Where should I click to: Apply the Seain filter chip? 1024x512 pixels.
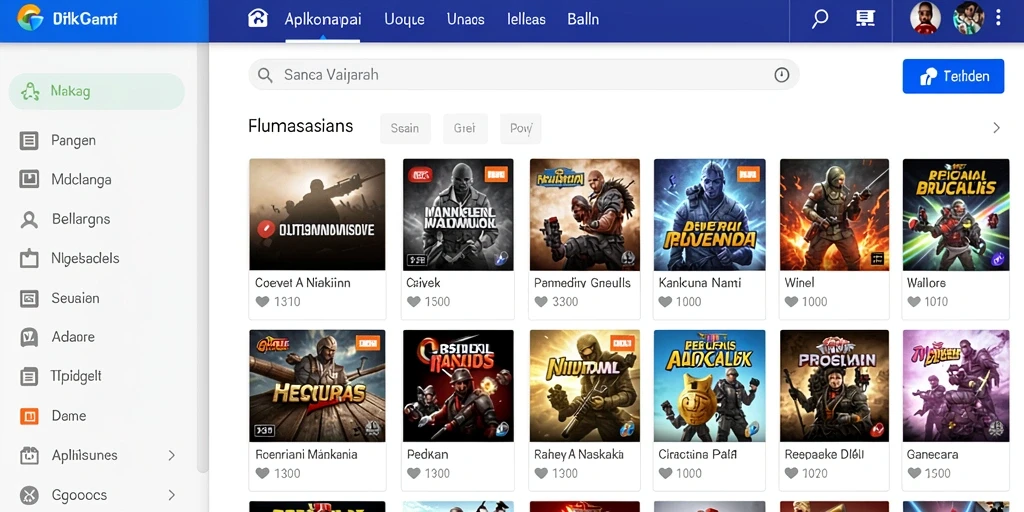[x=405, y=128]
